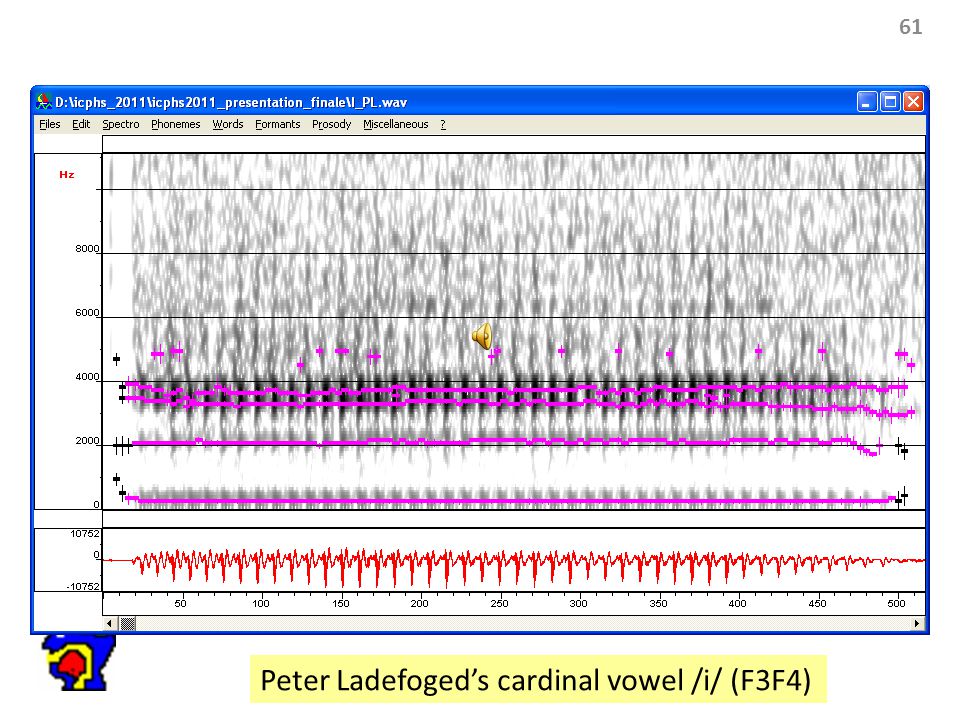
Task: Close the I_PL.wav window
Action: [913, 102]
